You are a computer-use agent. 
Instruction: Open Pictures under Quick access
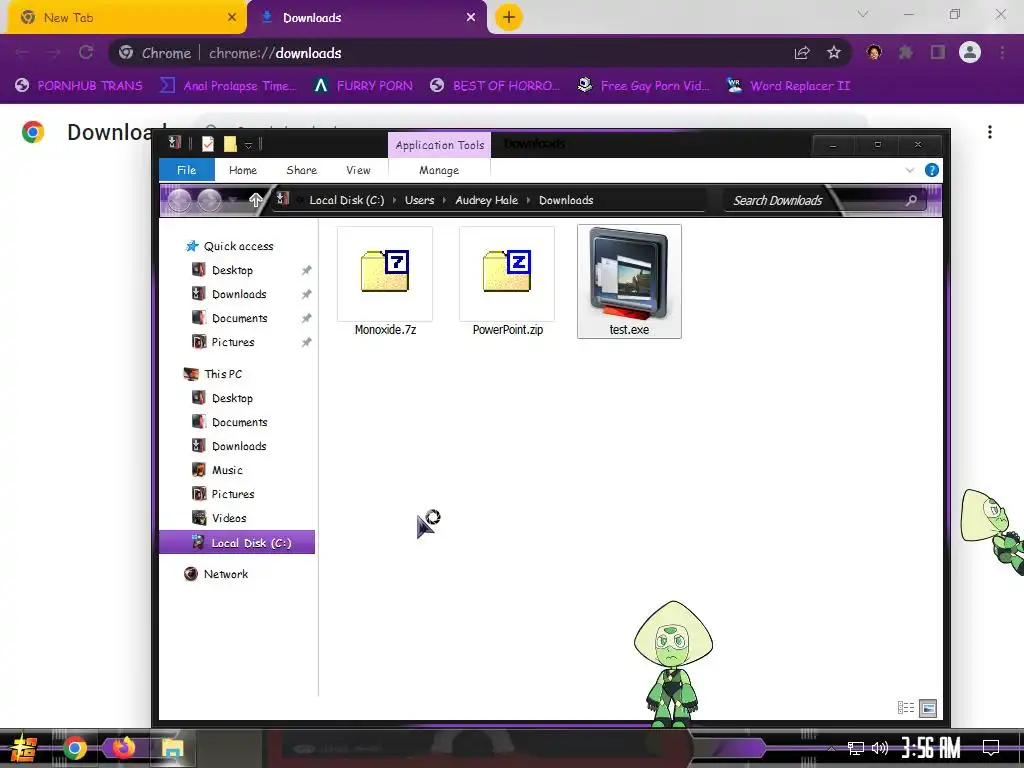pos(232,342)
